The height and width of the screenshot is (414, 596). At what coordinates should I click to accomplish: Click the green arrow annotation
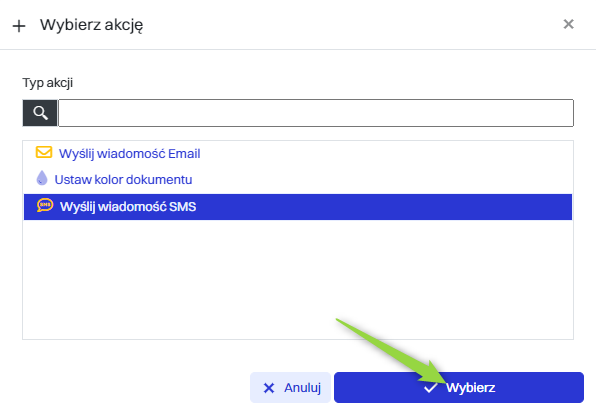(391, 351)
